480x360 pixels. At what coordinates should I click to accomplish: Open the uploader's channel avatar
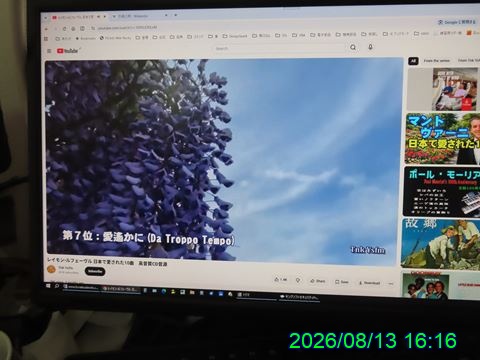(x=51, y=269)
